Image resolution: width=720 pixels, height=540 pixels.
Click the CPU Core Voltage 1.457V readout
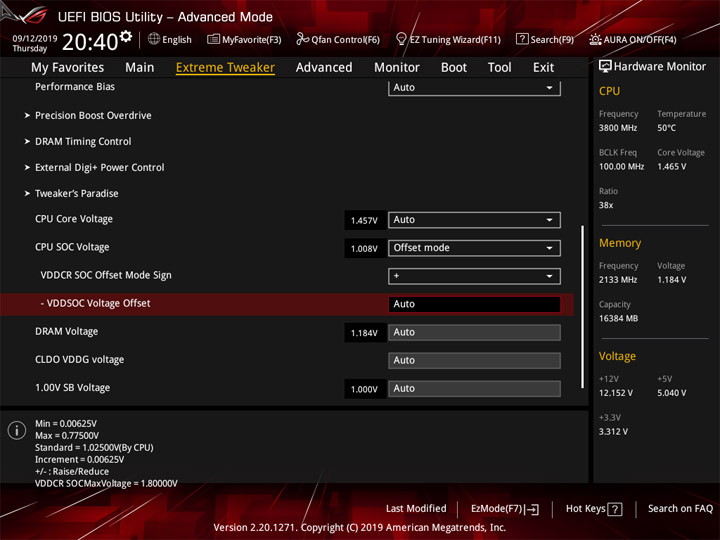364,220
